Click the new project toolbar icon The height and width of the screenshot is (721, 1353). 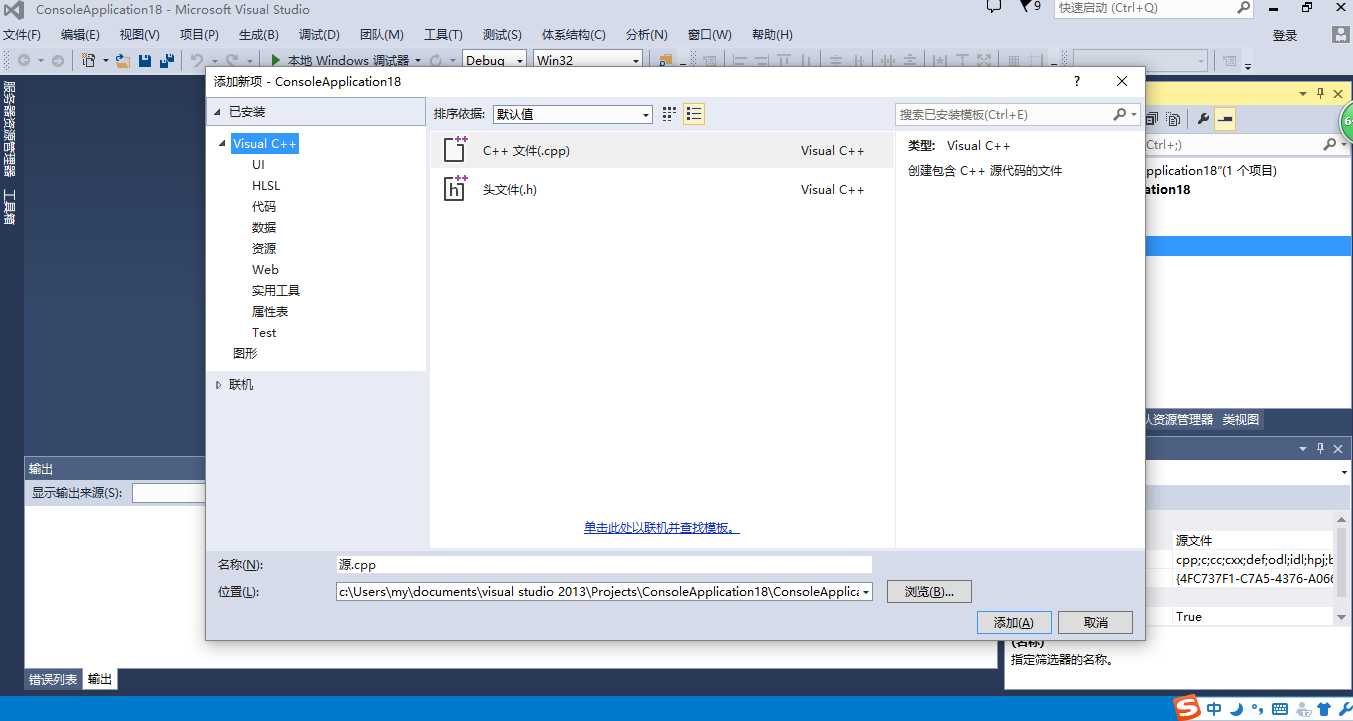89,60
